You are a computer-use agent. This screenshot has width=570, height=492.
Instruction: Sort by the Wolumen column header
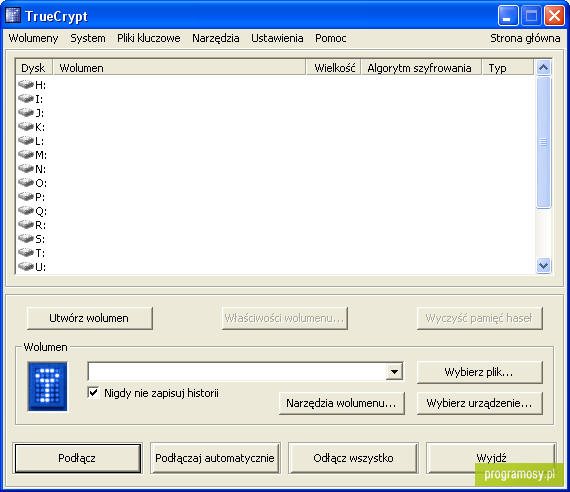[180, 68]
